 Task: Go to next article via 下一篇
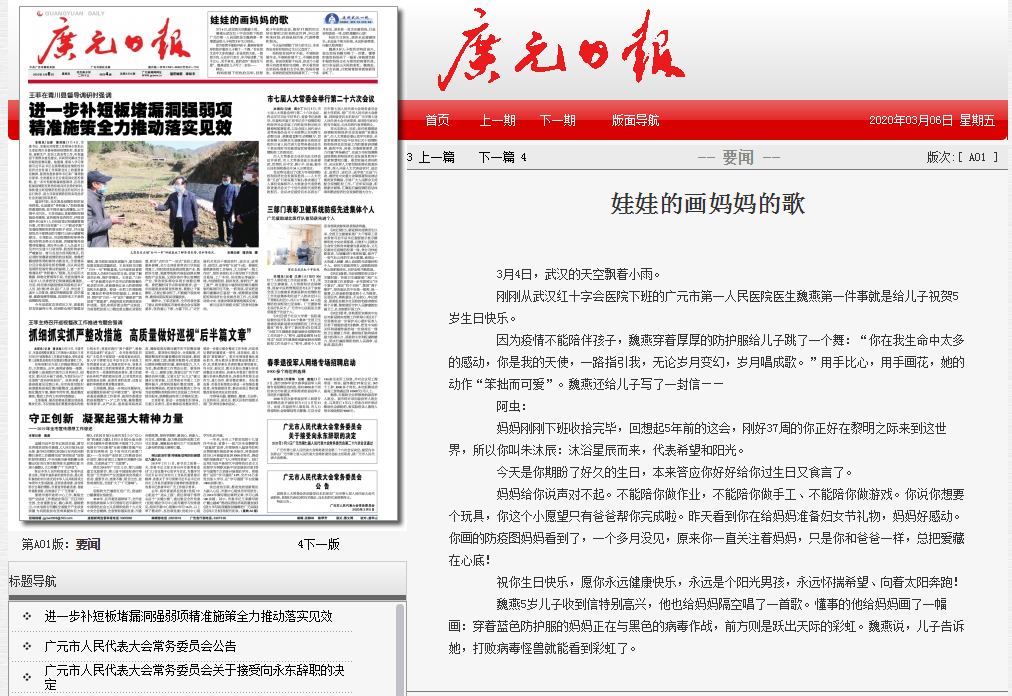point(495,157)
